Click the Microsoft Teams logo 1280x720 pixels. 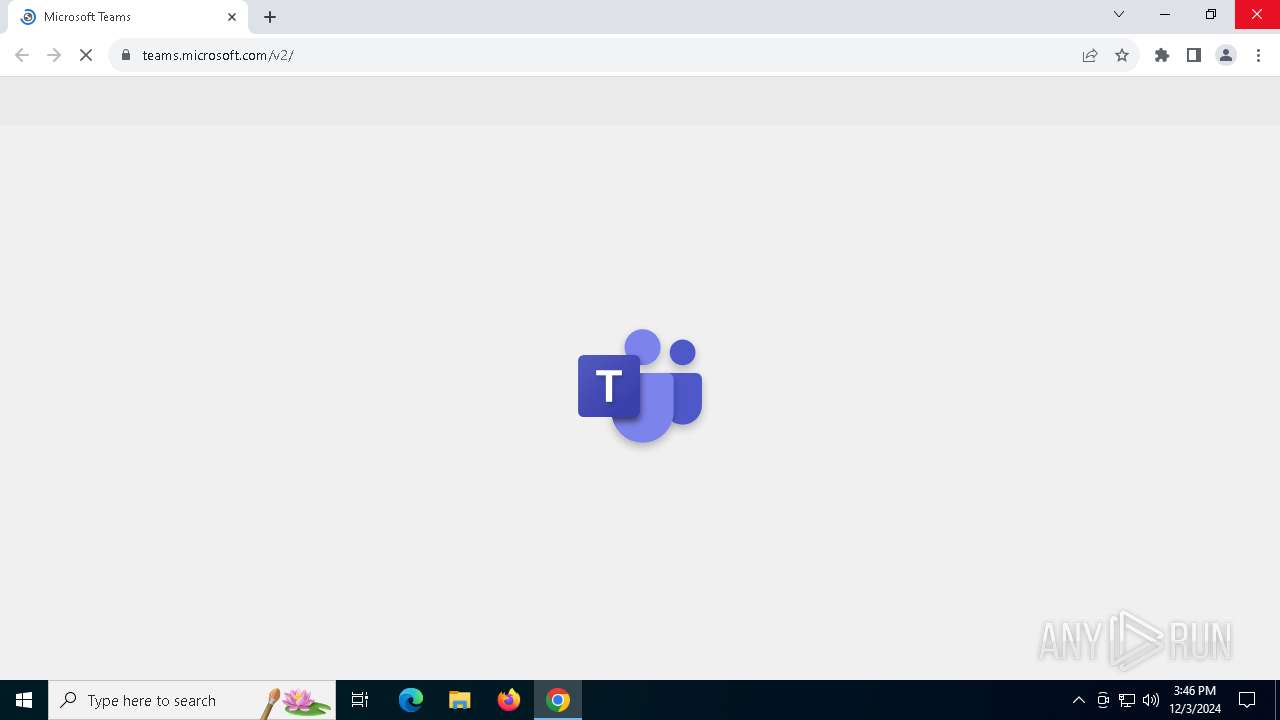(x=640, y=385)
